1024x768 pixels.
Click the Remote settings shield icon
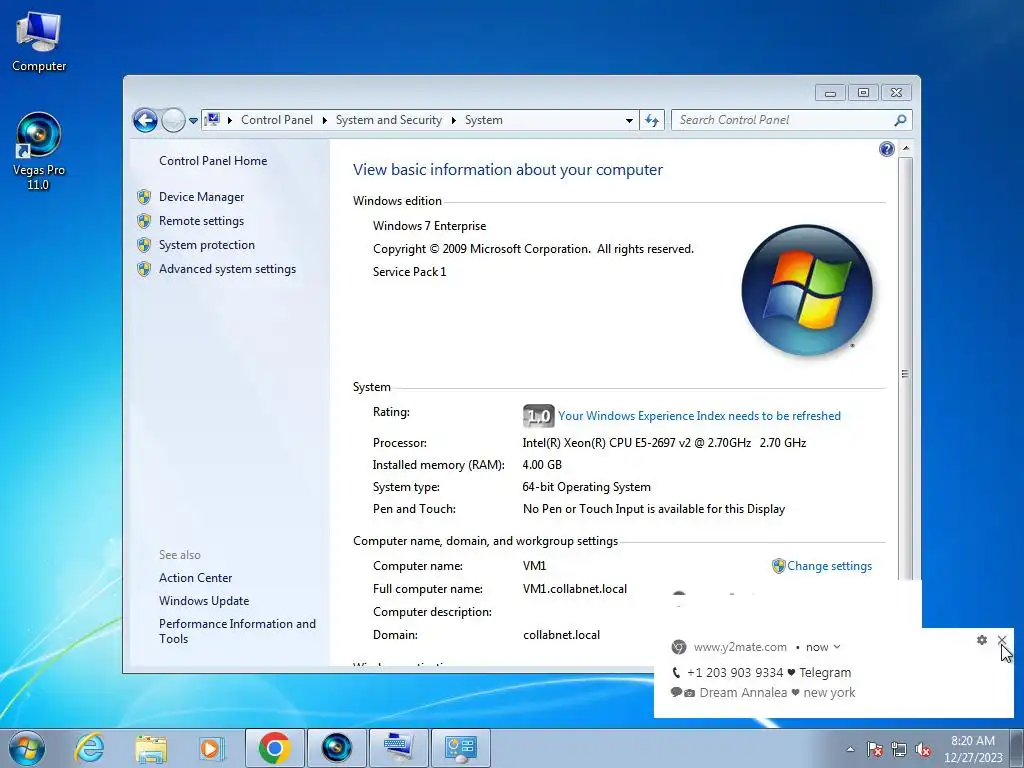144,221
